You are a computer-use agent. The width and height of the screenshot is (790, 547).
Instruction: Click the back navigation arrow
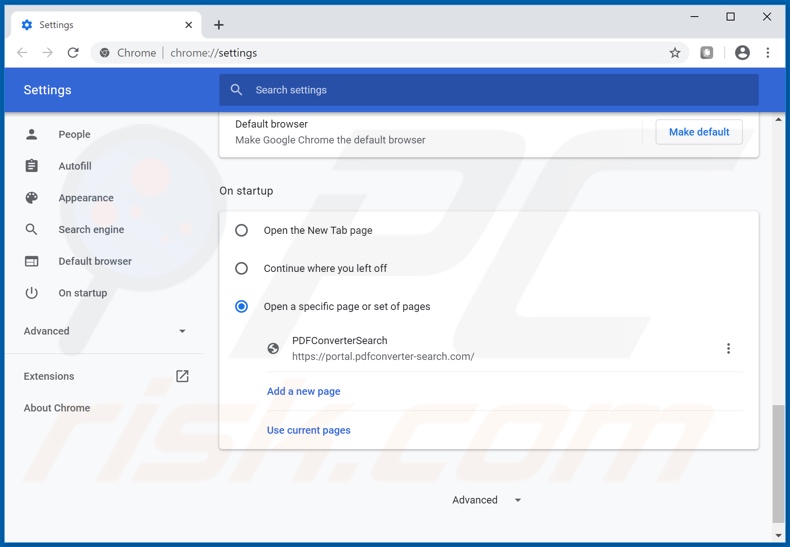[22, 52]
